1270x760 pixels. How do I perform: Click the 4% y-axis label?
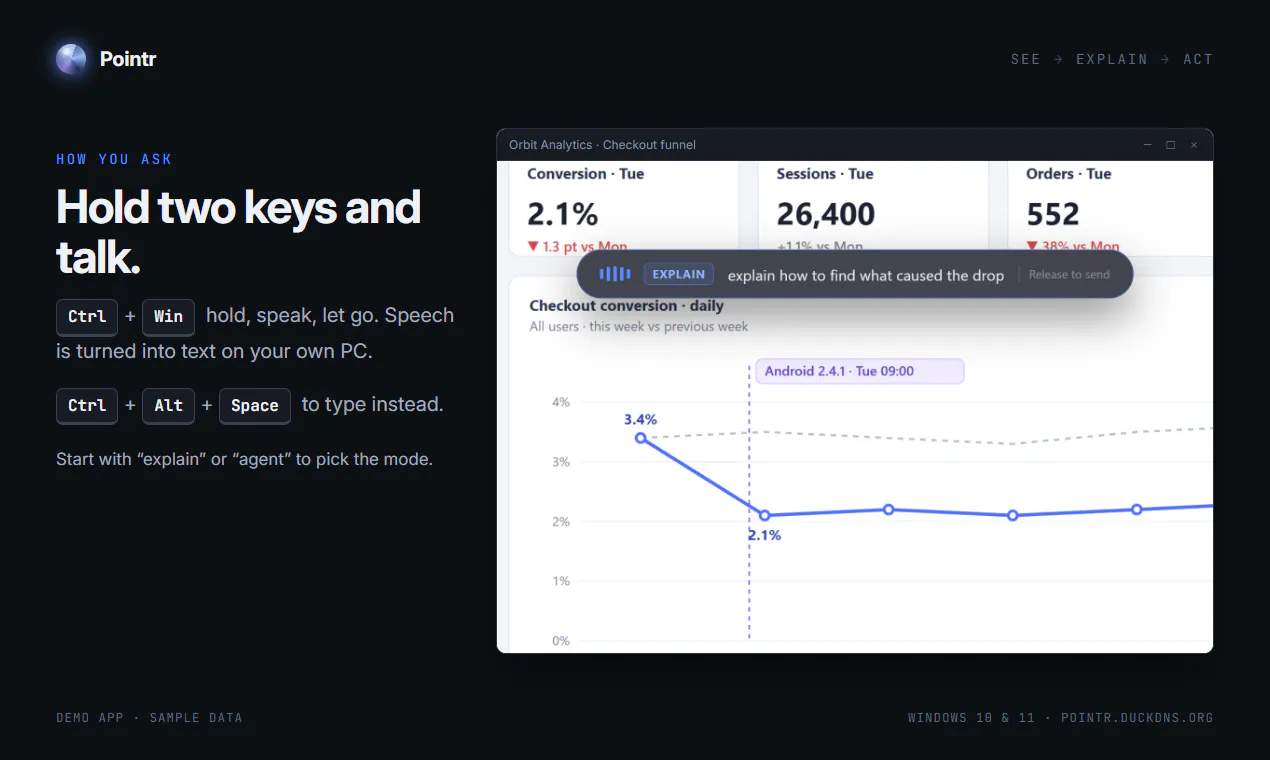coord(561,402)
